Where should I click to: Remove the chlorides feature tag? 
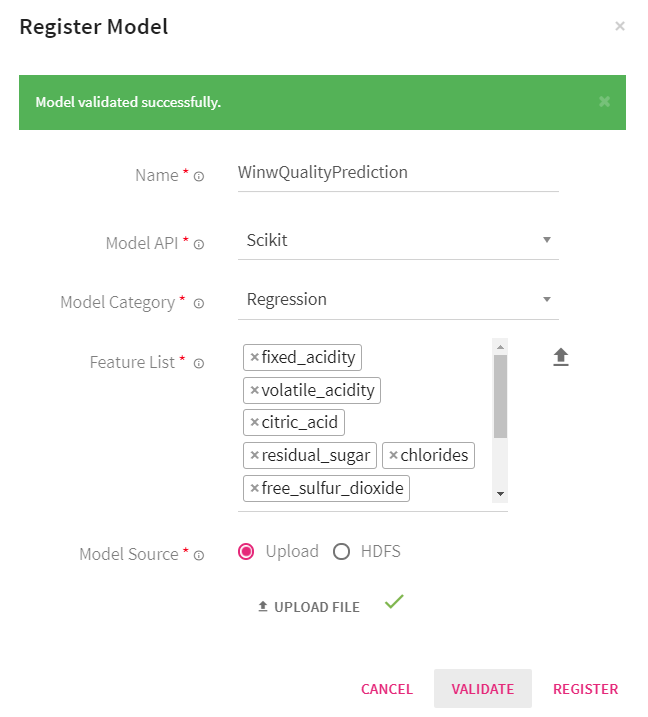click(393, 456)
